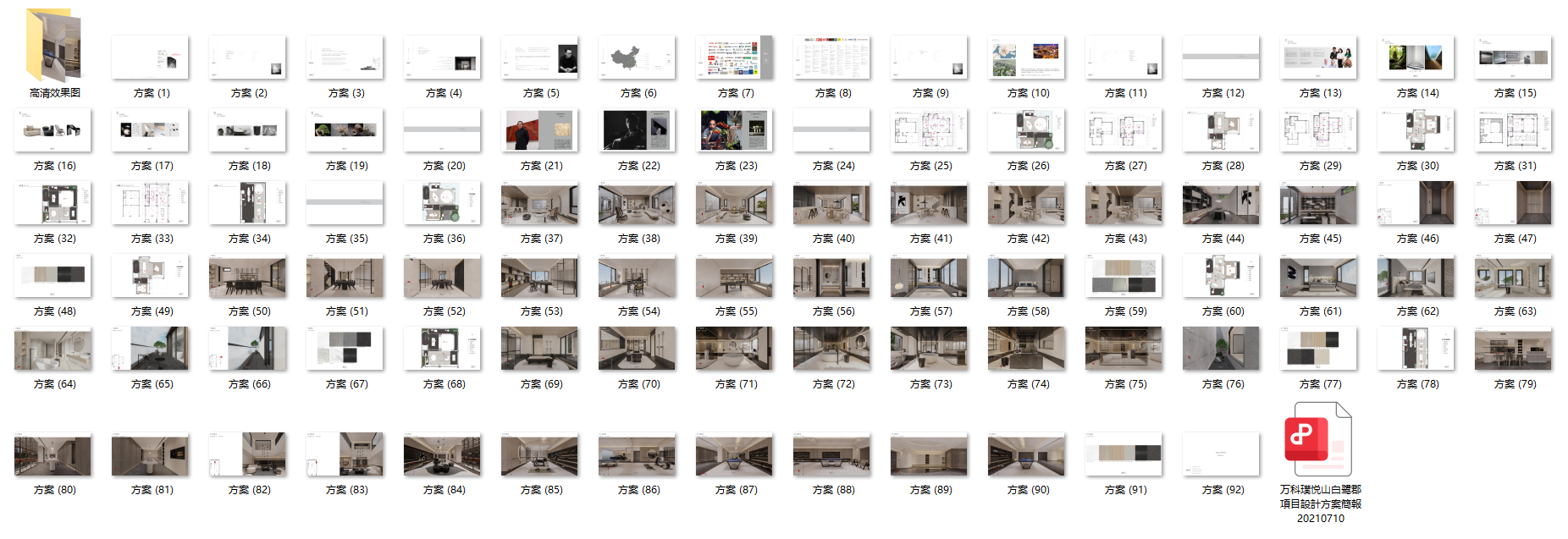Click the file name 方案 (12)
1568x539 pixels.
(1223, 93)
